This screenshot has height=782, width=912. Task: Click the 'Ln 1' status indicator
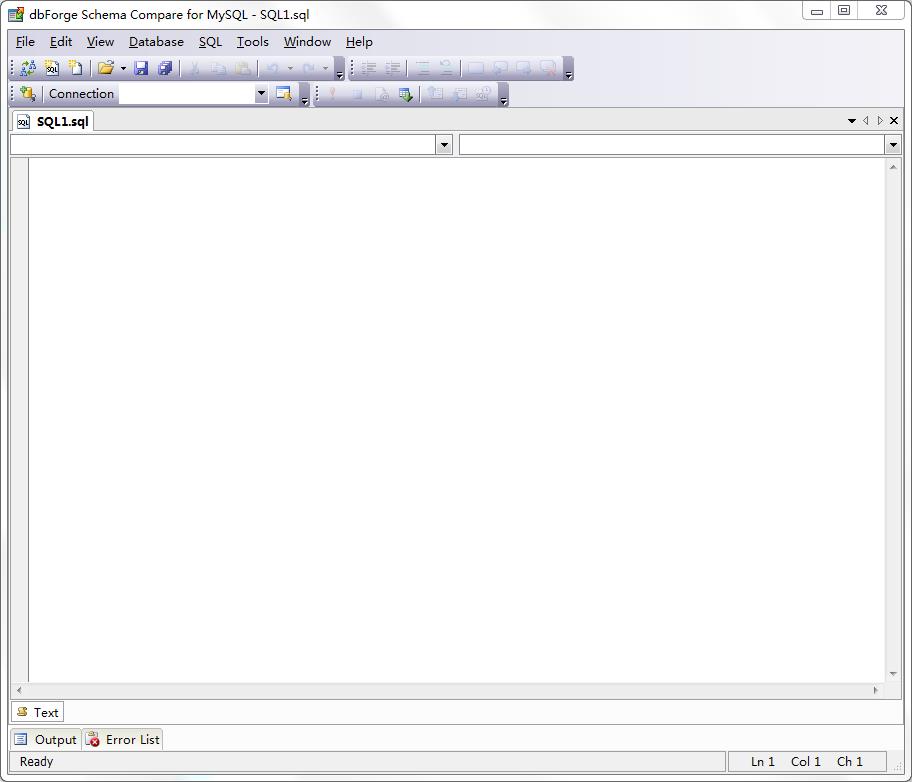click(763, 761)
